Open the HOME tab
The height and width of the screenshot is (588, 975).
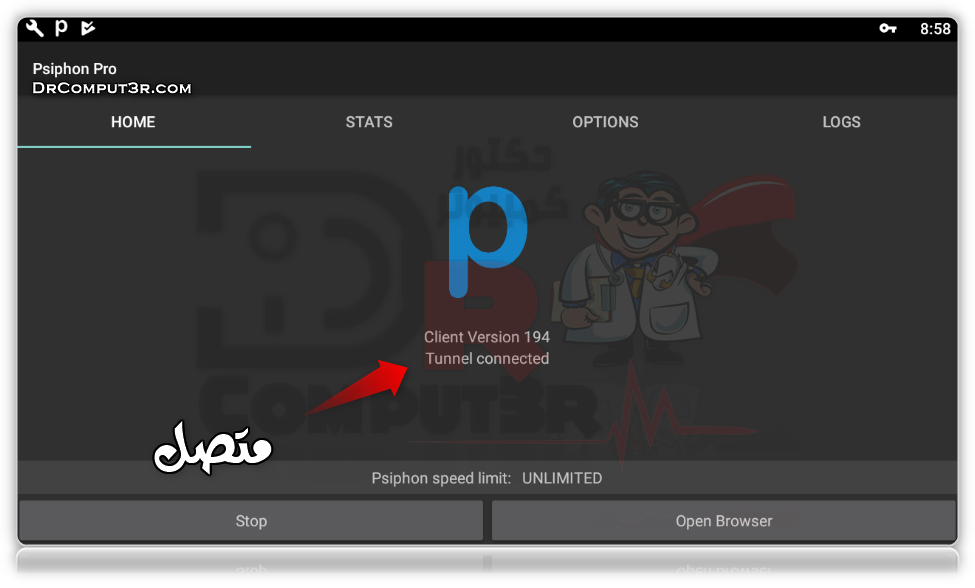point(133,122)
